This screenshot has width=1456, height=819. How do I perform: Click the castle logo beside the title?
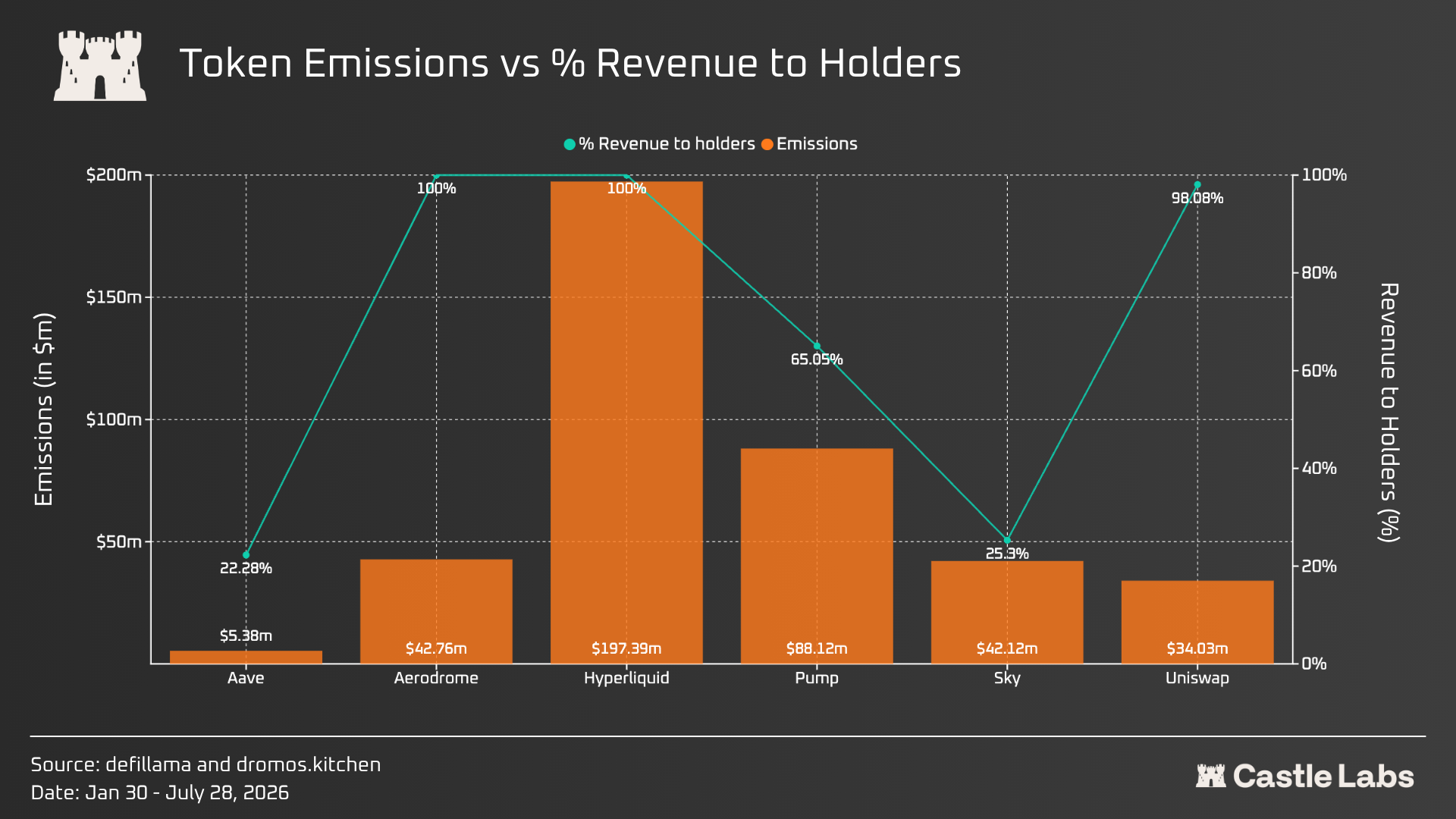pyautogui.click(x=100, y=65)
